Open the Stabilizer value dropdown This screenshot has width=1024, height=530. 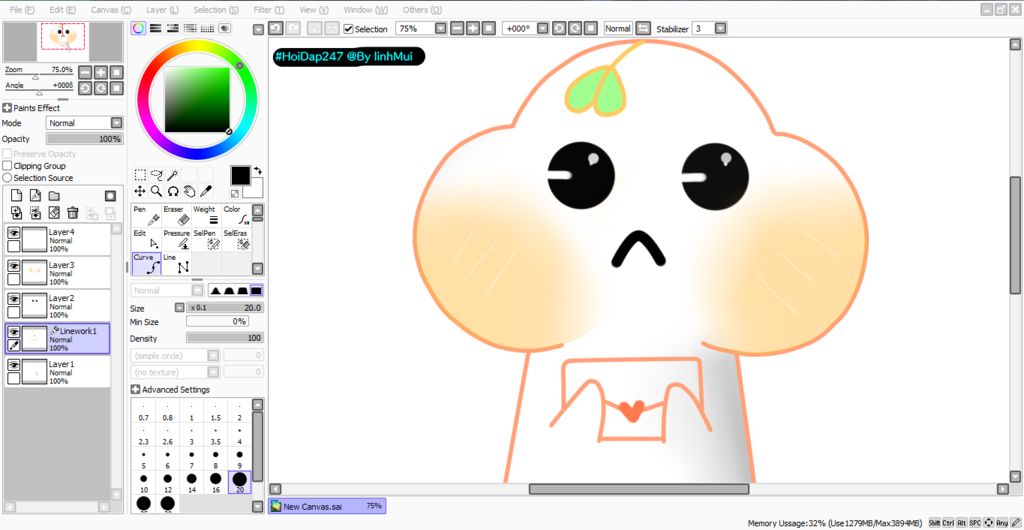click(x=720, y=29)
